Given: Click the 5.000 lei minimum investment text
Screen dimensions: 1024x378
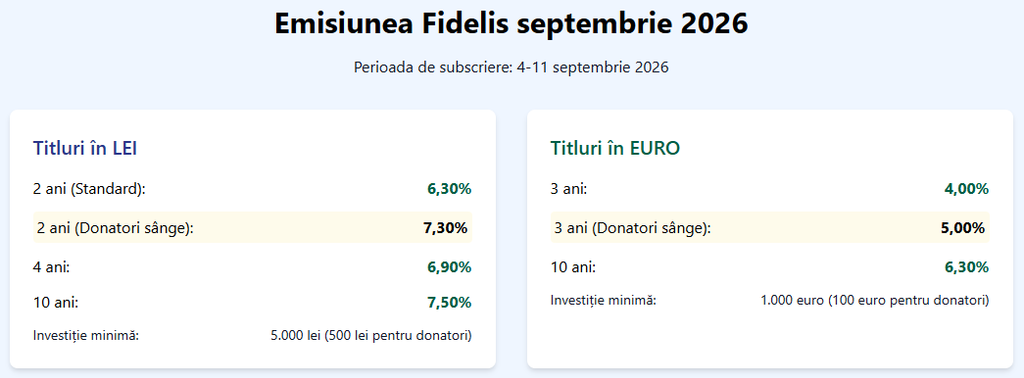Looking at the screenshot, I should coord(371,336).
